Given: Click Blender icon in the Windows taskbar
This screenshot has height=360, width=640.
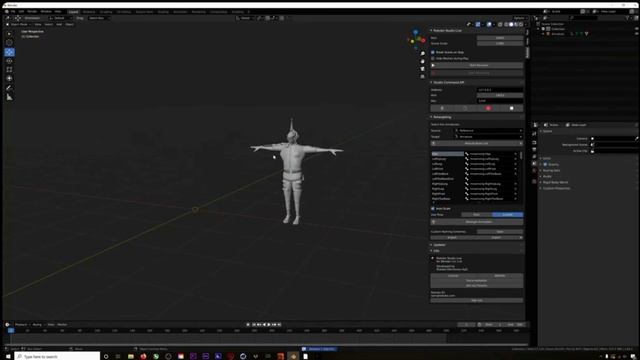Looking at the screenshot, I should click(x=293, y=356).
